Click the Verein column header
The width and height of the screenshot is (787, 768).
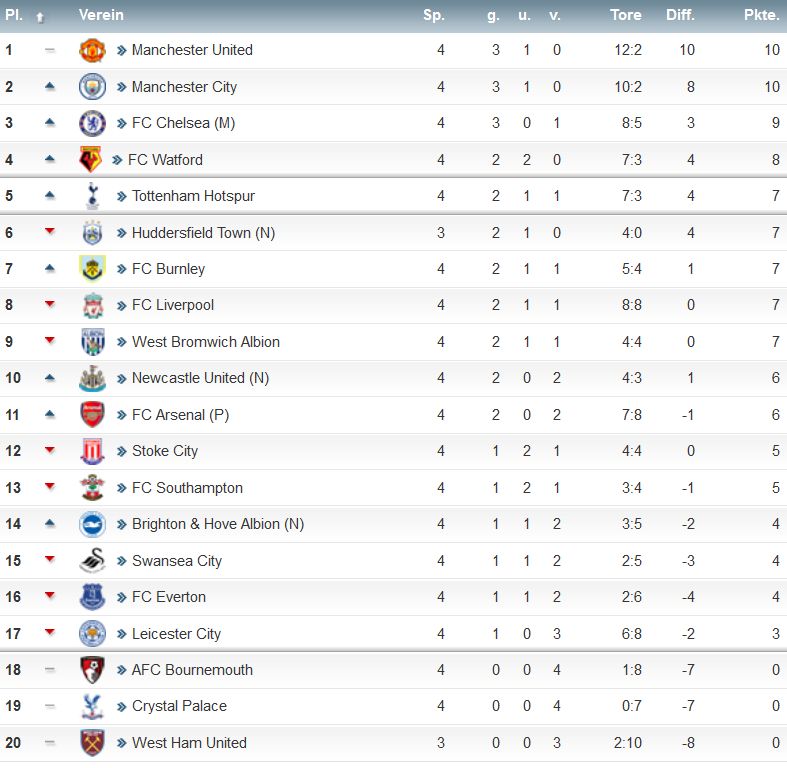click(x=101, y=15)
